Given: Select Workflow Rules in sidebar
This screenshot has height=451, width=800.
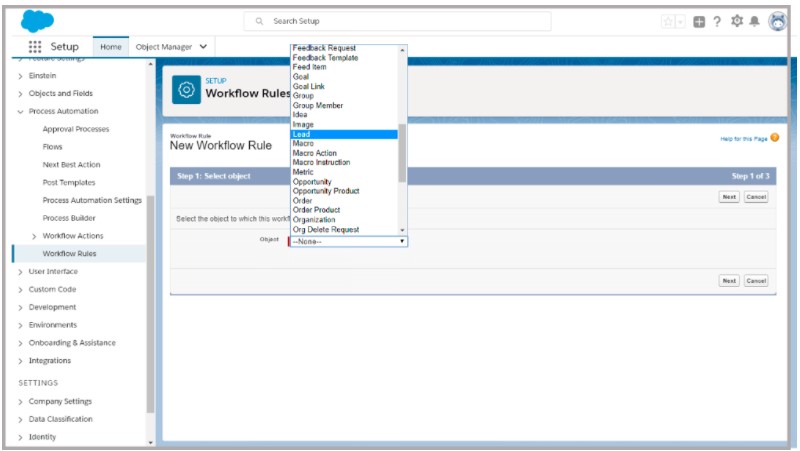Looking at the screenshot, I should [x=69, y=254].
